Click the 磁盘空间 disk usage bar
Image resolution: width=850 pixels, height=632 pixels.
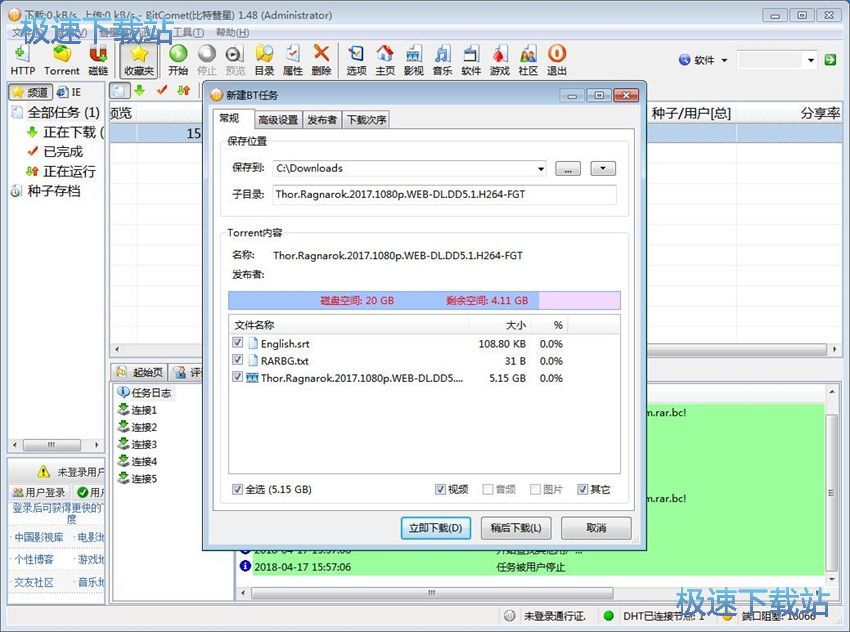point(424,300)
